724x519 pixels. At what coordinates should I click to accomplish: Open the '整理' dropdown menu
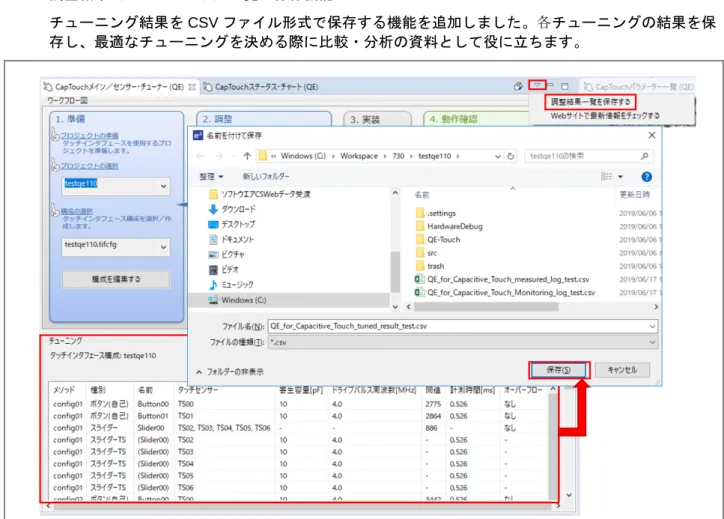point(211,176)
